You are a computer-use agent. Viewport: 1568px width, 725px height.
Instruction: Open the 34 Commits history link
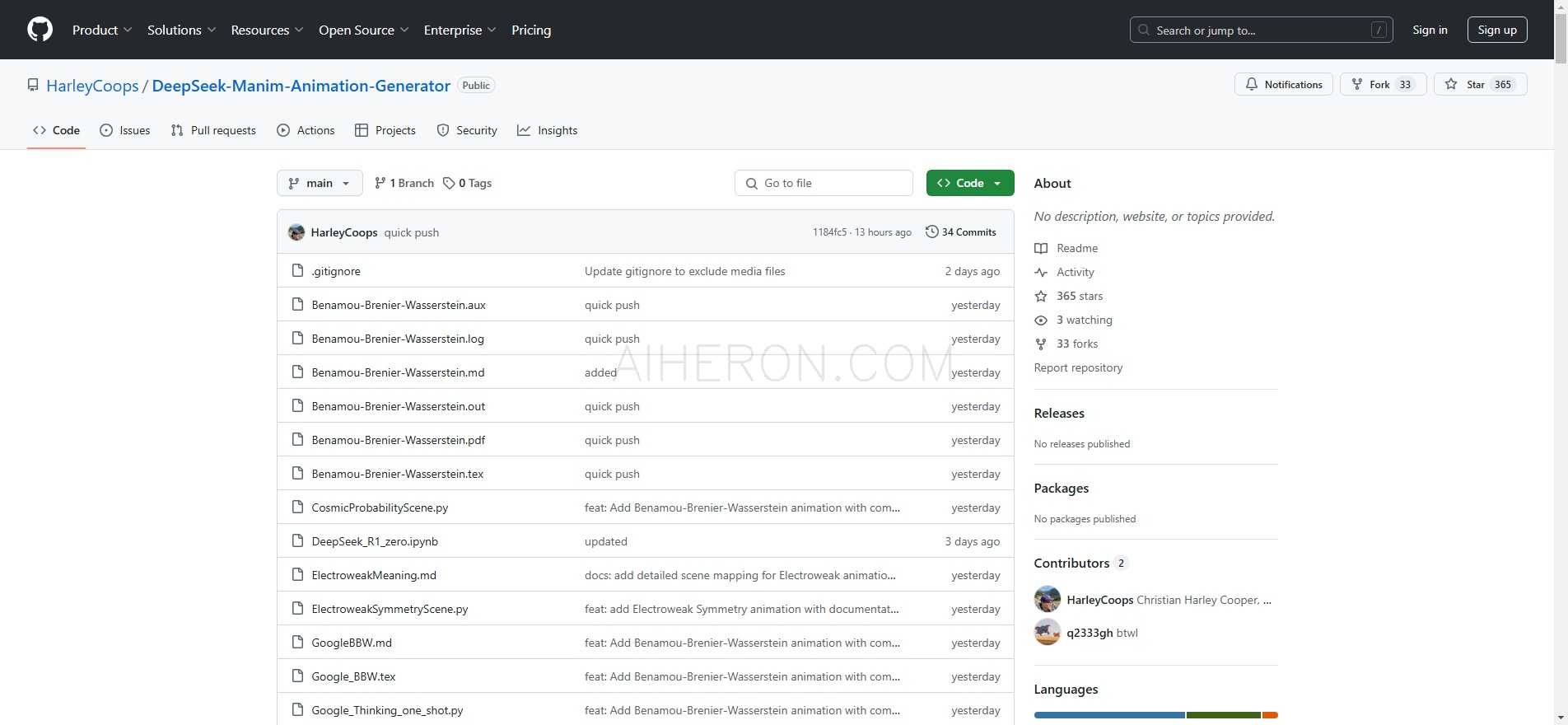pyautogui.click(x=961, y=232)
